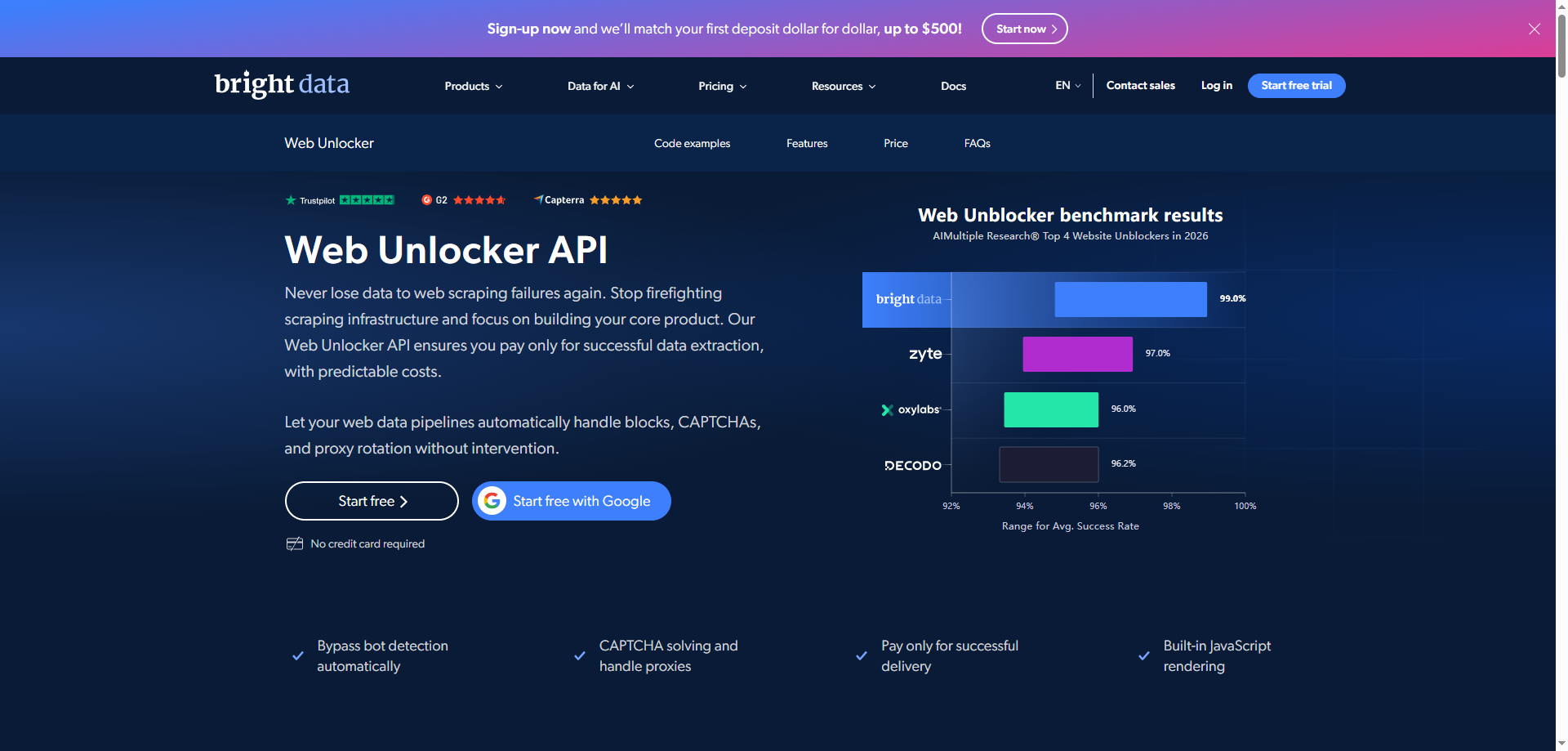The image size is (1568, 751).
Task: Jump to Code examples section
Action: coord(693,143)
